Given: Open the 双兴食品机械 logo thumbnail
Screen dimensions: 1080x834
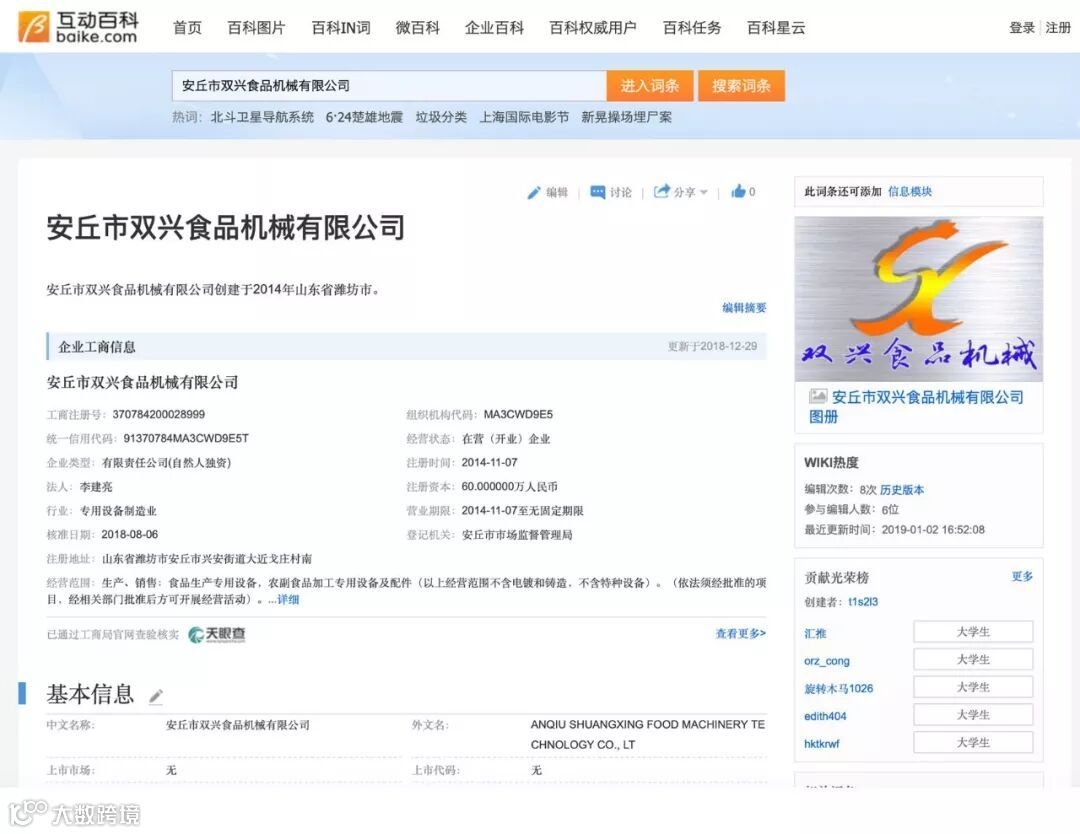Looking at the screenshot, I should (919, 299).
